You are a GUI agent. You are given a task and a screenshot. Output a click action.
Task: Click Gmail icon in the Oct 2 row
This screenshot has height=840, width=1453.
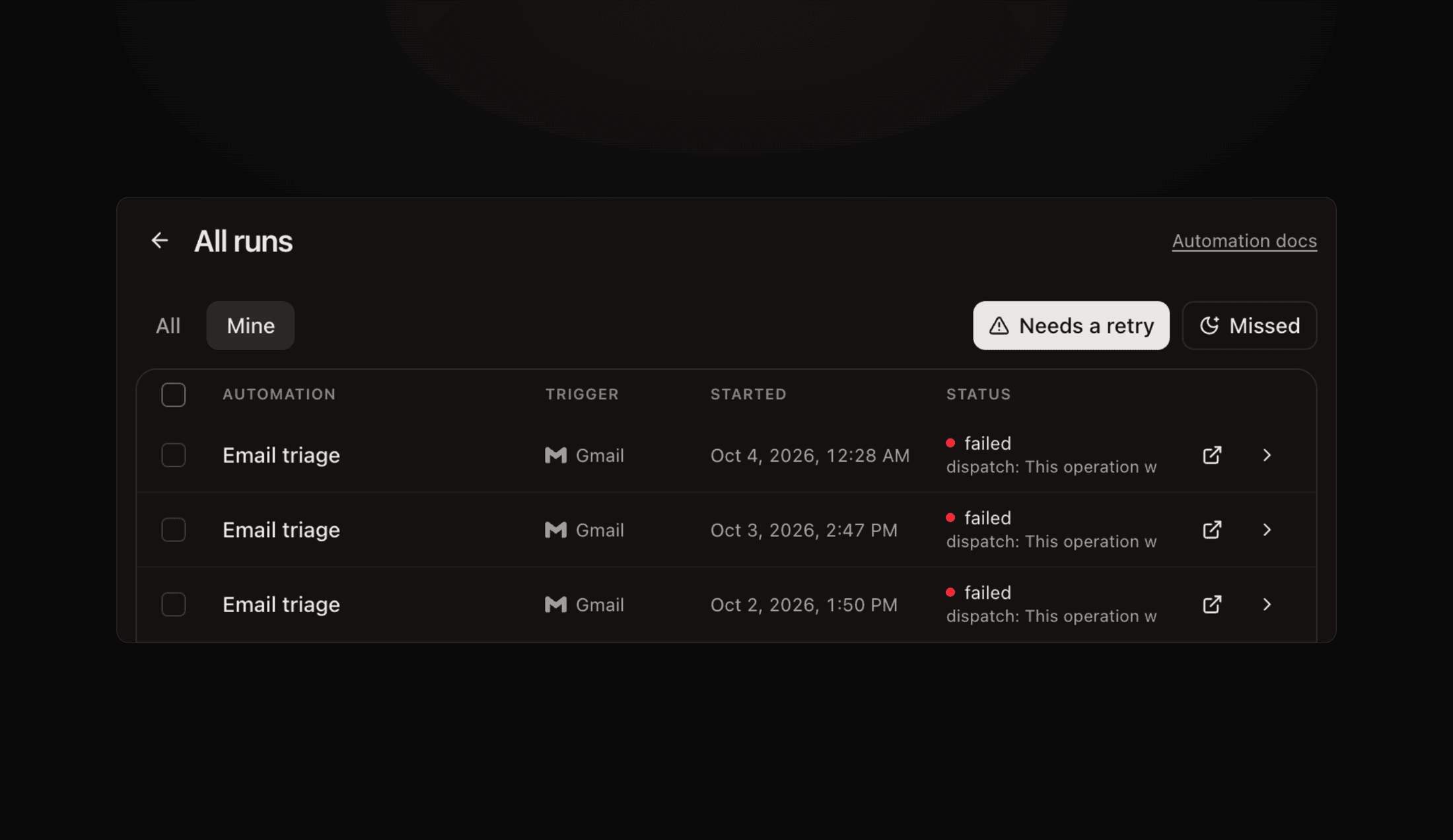click(555, 604)
